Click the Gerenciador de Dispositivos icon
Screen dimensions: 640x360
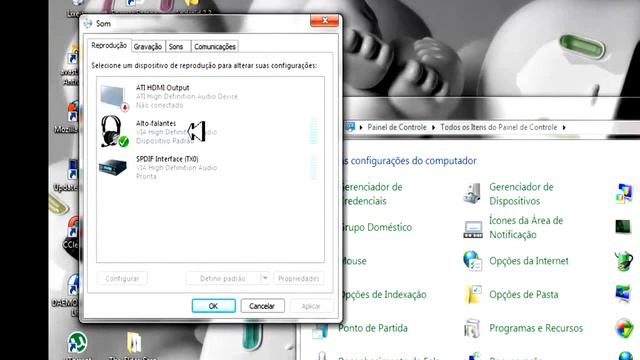tap(473, 193)
